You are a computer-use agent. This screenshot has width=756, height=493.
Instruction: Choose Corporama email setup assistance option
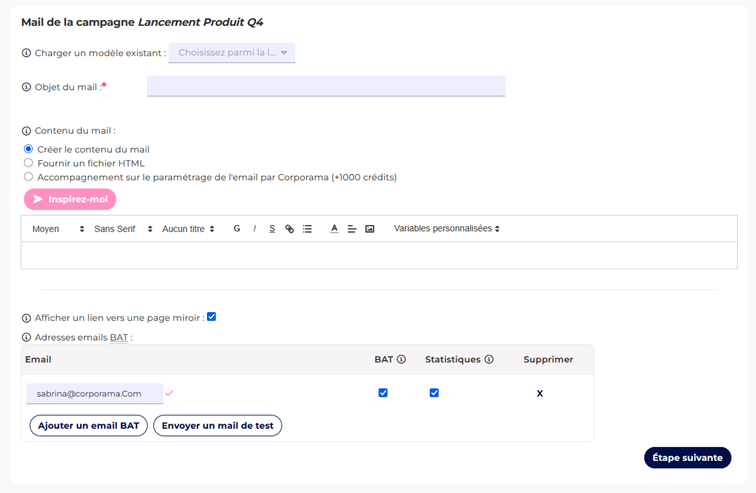point(28,177)
